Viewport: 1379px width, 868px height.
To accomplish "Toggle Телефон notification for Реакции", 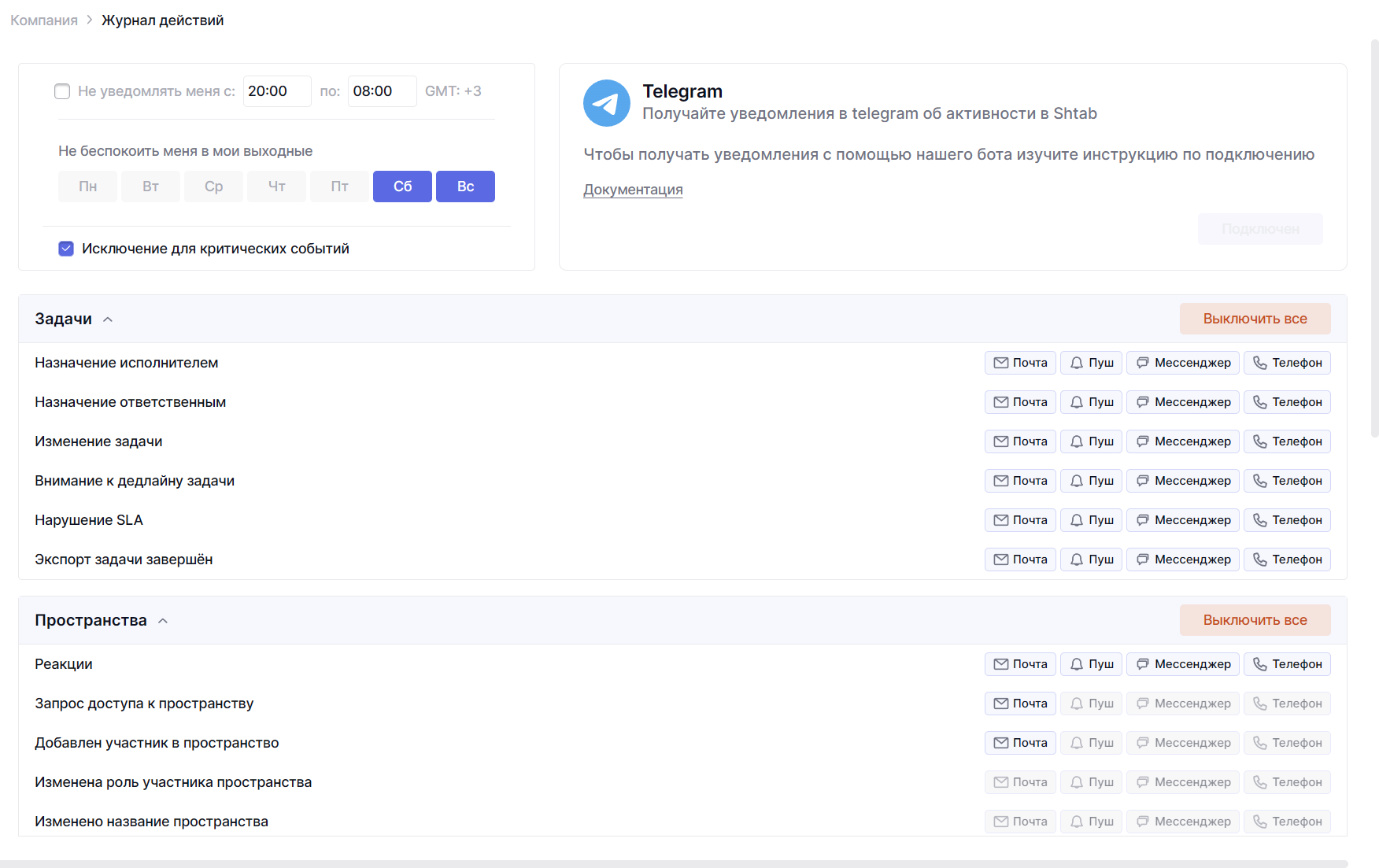I will [x=1286, y=664].
